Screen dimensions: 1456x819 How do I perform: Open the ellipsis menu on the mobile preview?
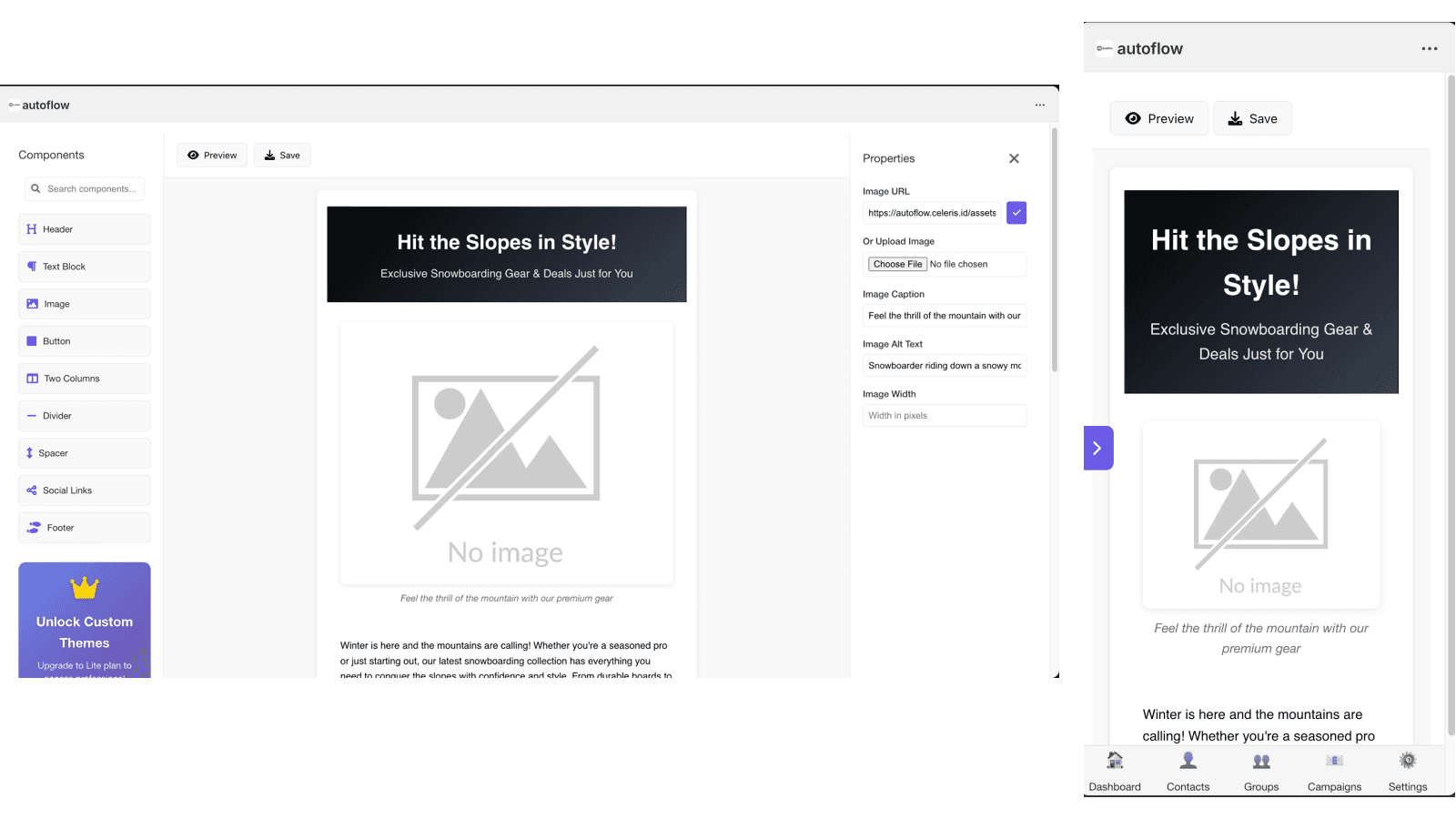point(1429,48)
